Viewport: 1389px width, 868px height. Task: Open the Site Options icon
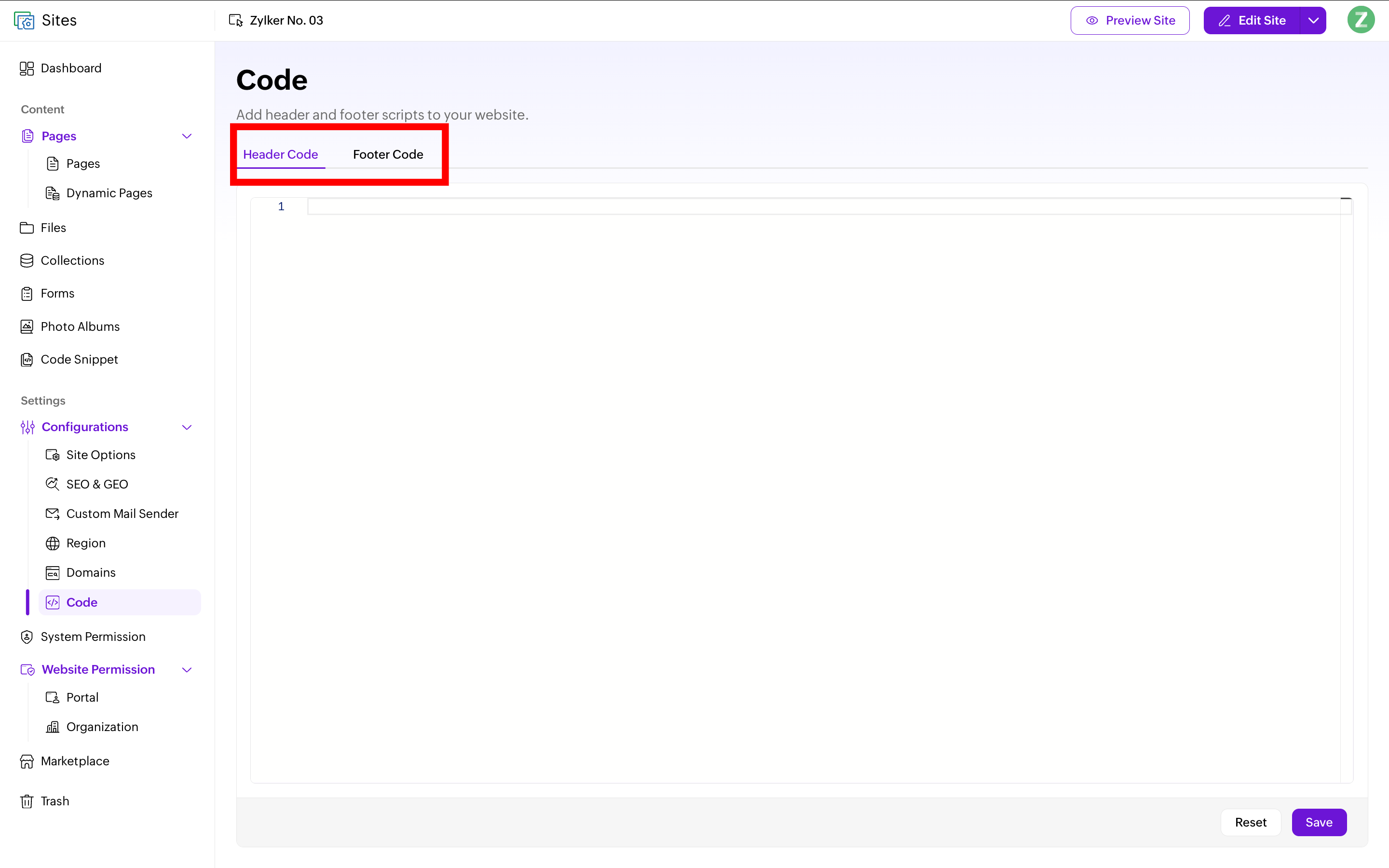[x=53, y=455]
